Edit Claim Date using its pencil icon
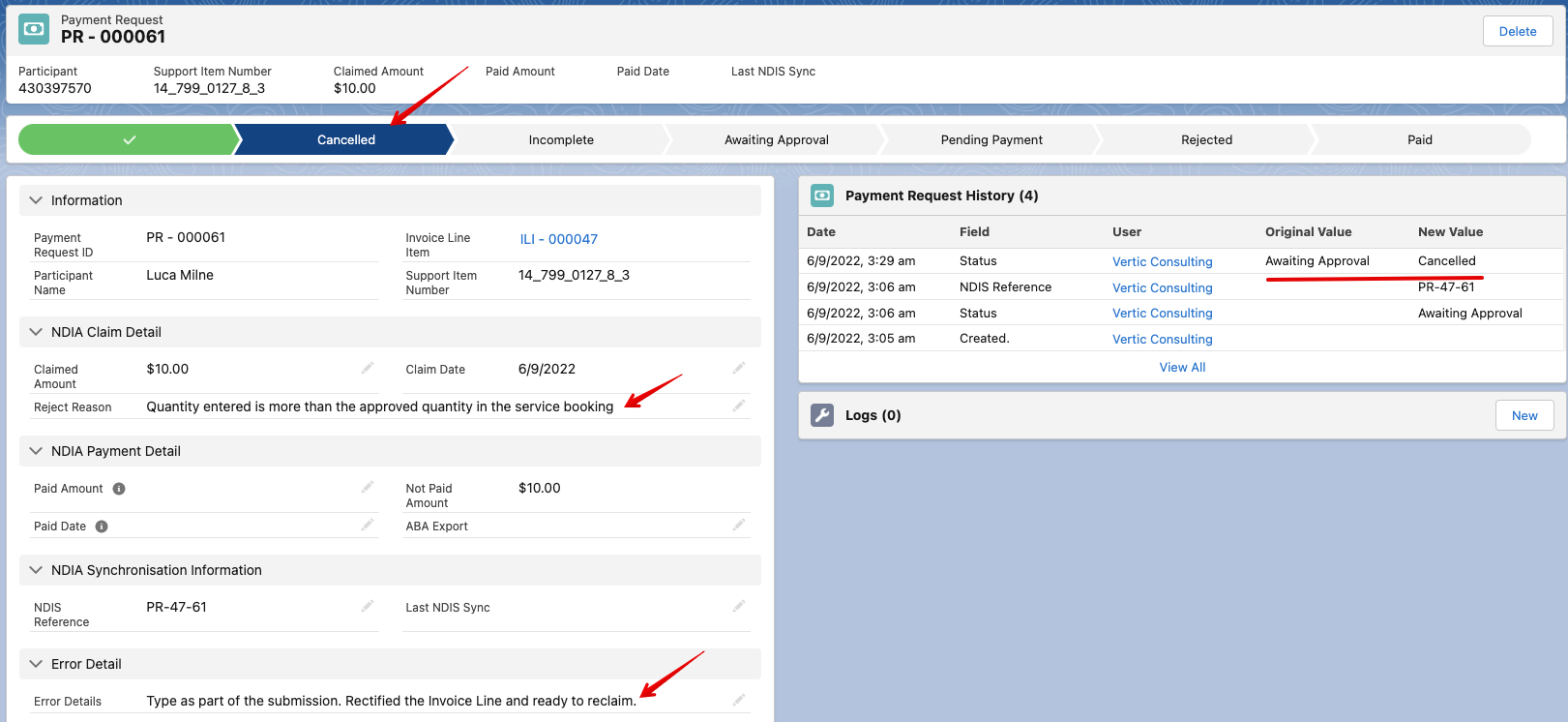Viewport: 1568px width, 722px height. [x=739, y=368]
